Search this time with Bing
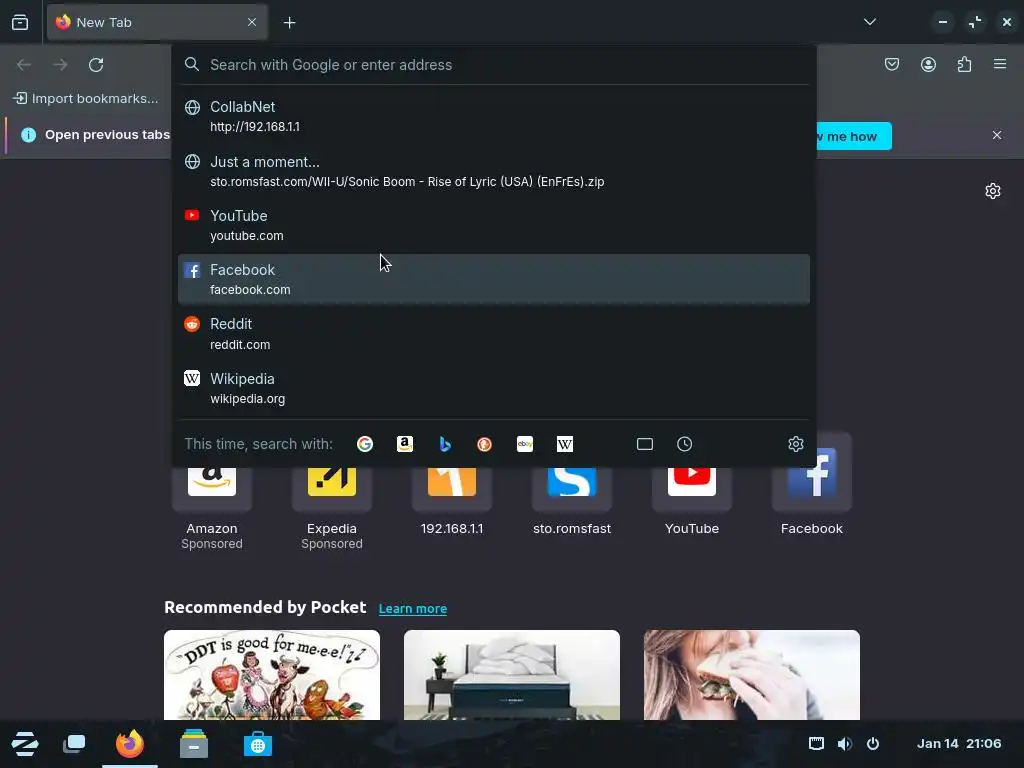Viewport: 1024px width, 768px height. point(445,444)
